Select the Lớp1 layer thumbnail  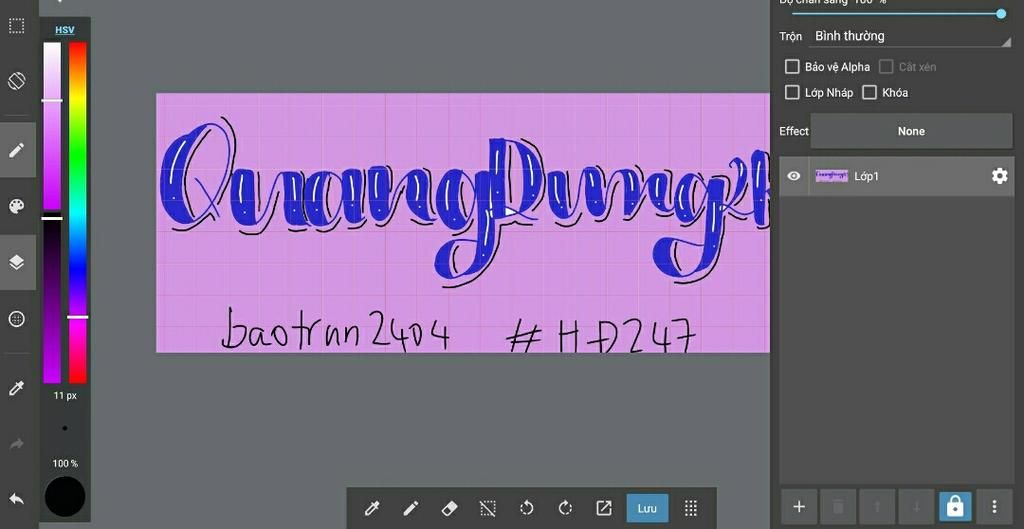click(x=831, y=176)
